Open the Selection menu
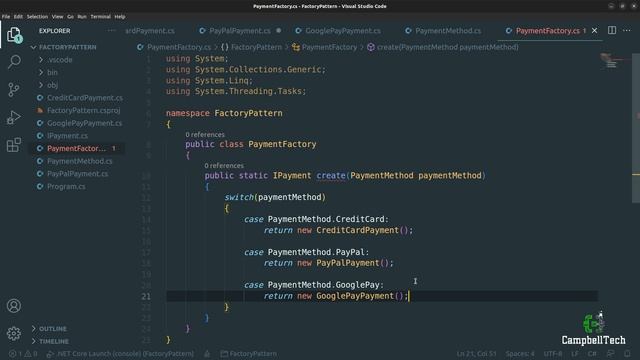This screenshot has width=640, height=360. (37, 17)
